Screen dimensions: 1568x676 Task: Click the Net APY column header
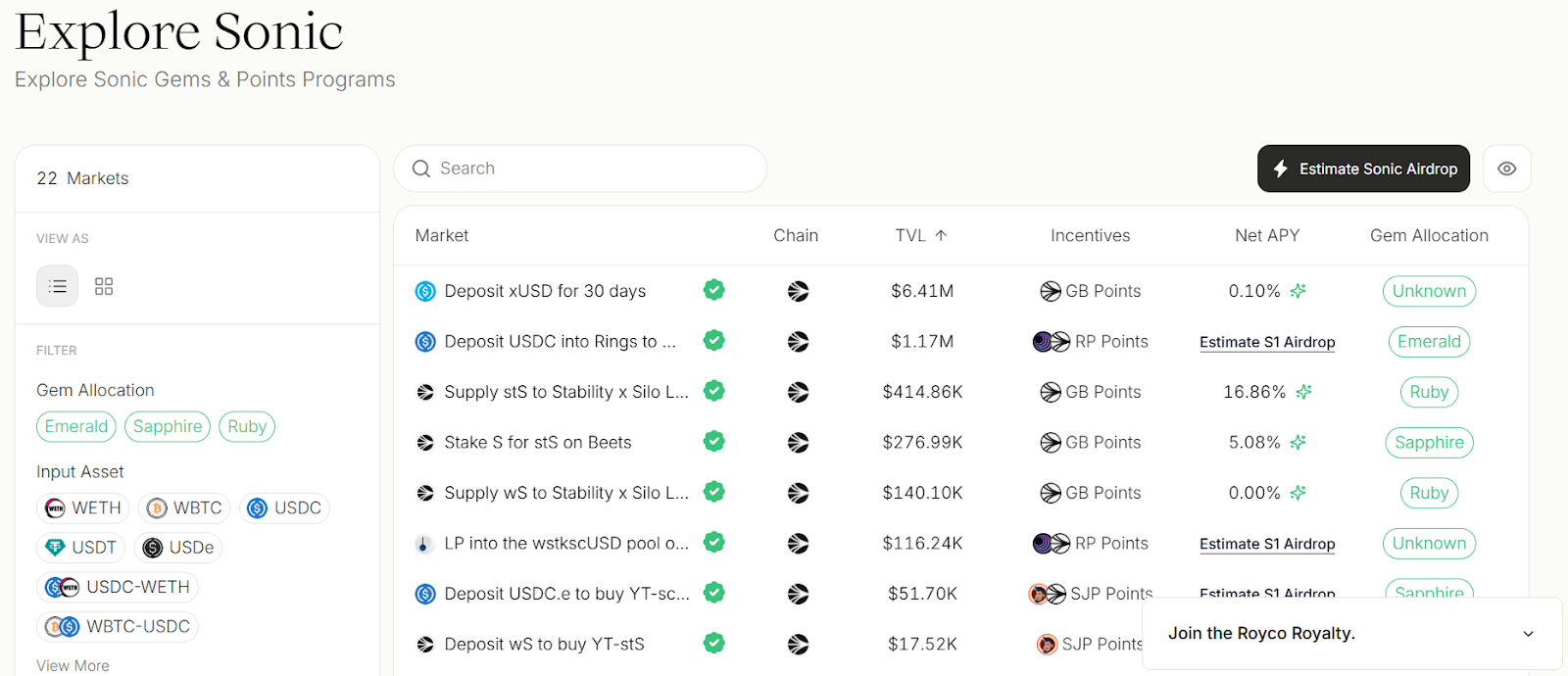click(1267, 235)
